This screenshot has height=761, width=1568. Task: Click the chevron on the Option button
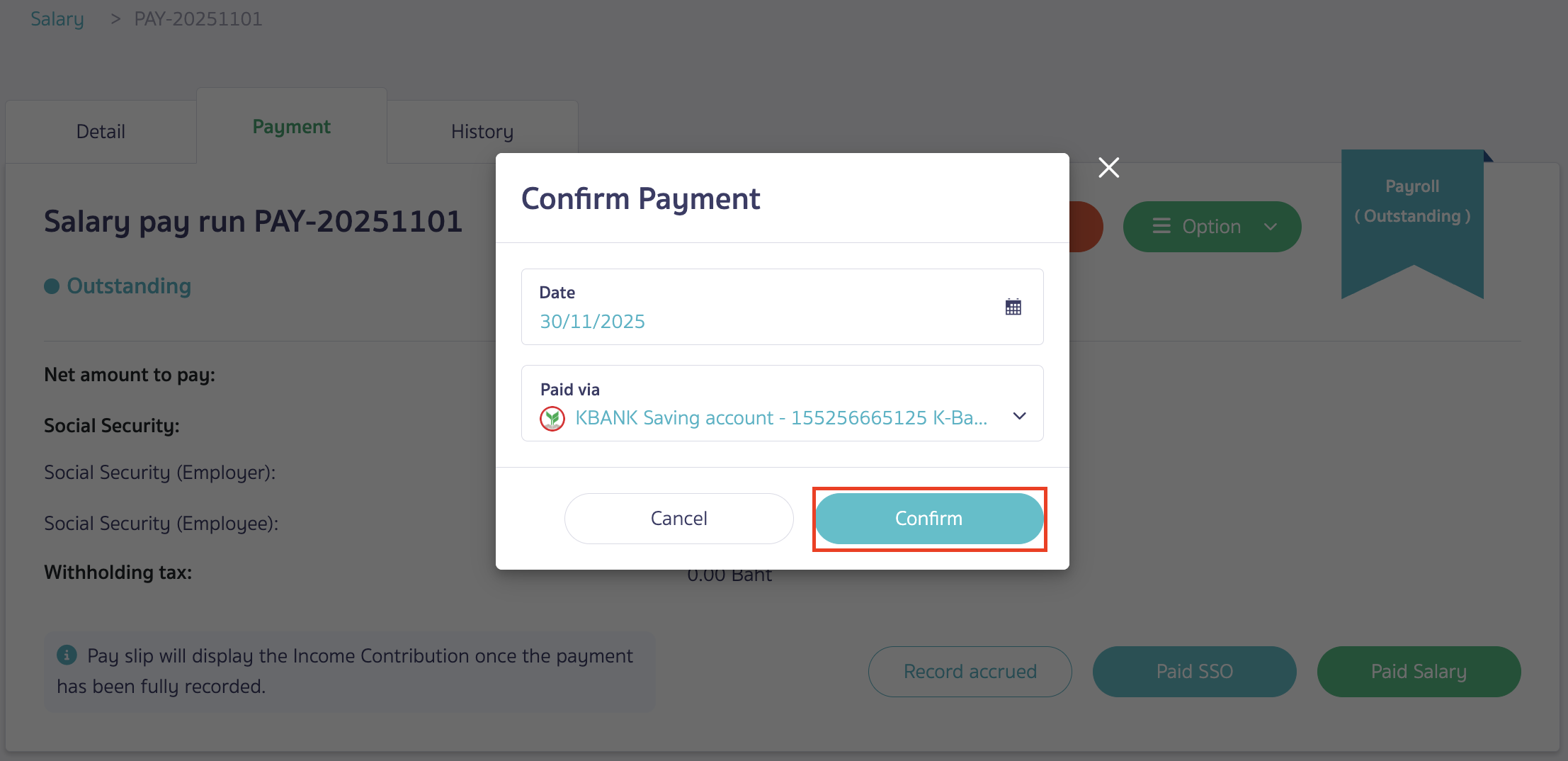point(1270,227)
